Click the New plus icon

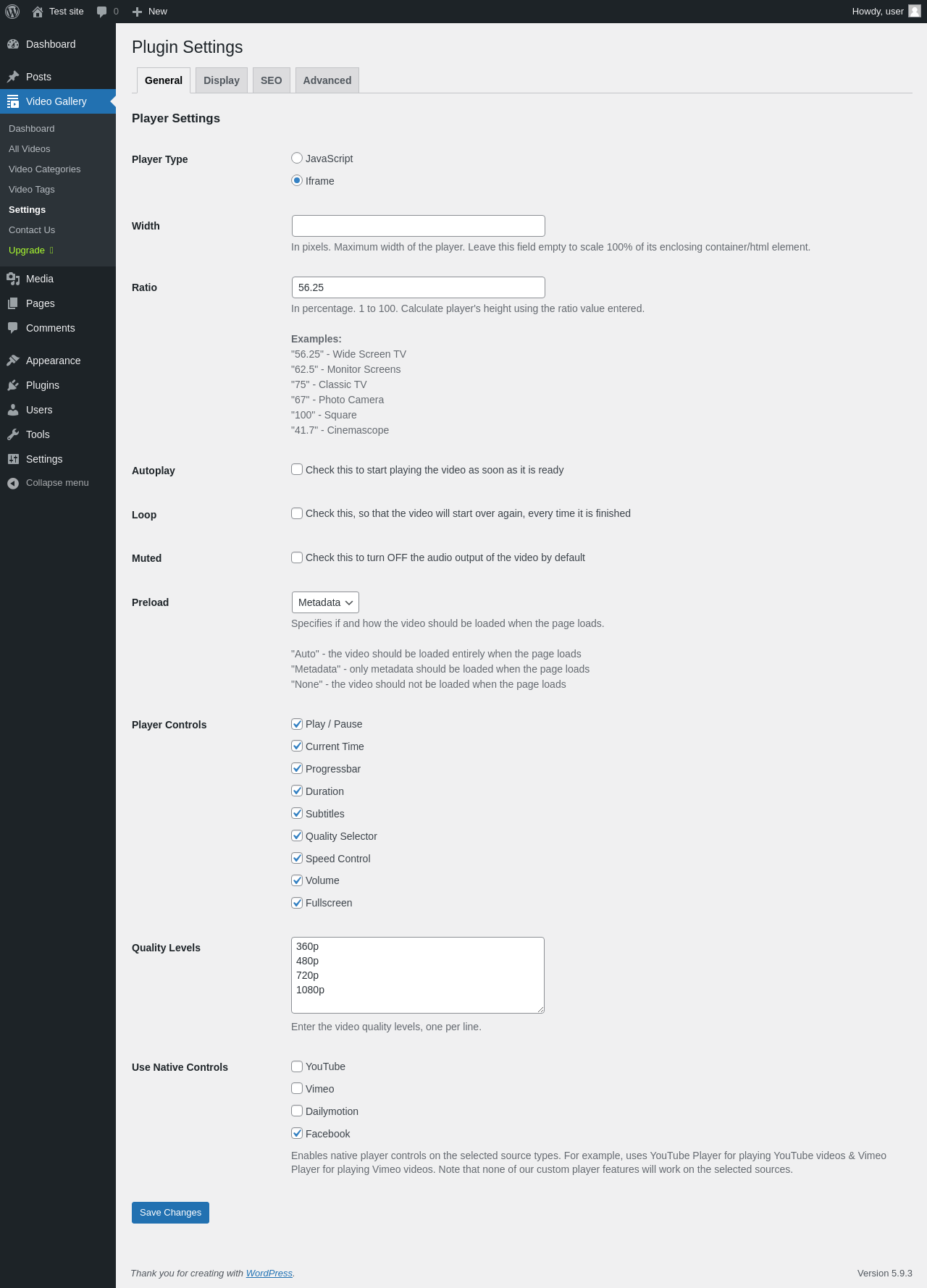point(137,12)
